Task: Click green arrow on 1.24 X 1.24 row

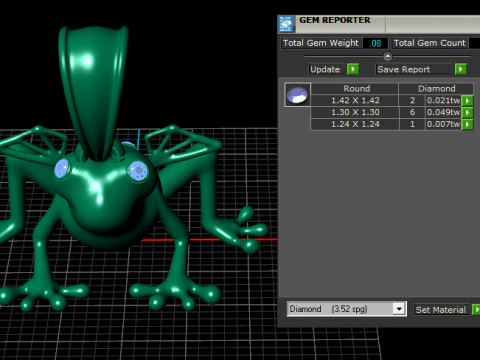Action: coord(467,124)
